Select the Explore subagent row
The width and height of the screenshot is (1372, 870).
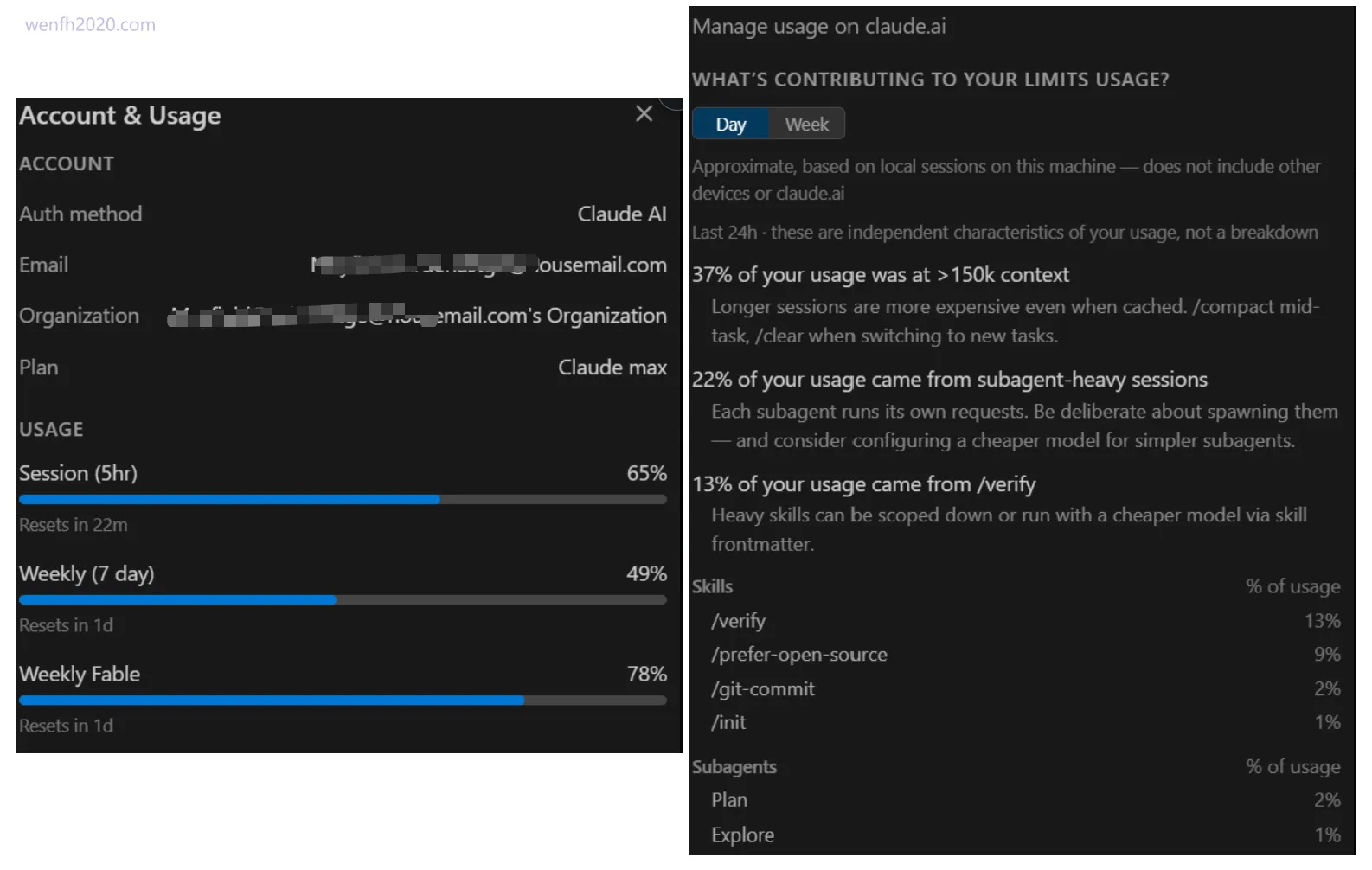[x=1026, y=836]
